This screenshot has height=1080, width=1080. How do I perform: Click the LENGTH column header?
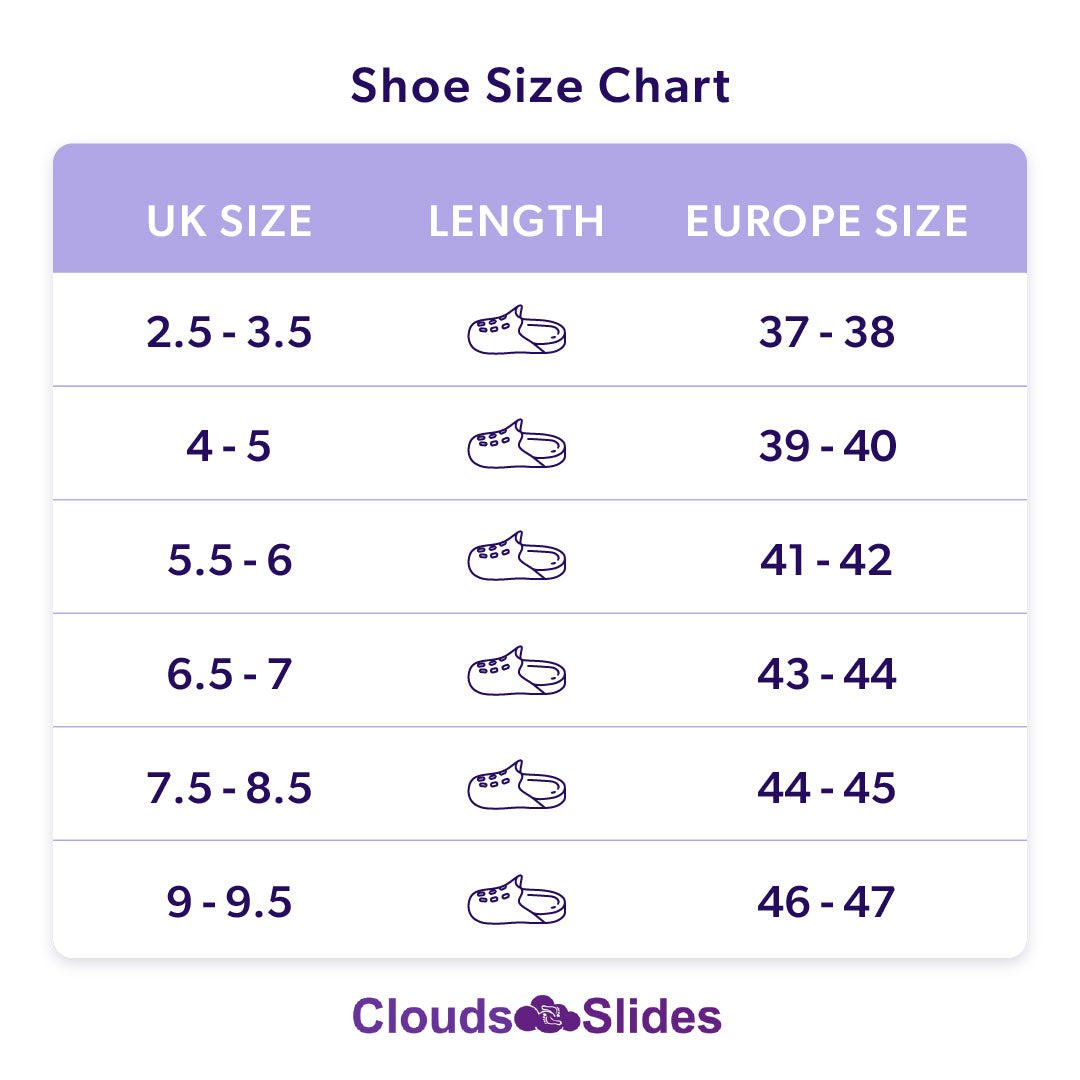click(517, 221)
